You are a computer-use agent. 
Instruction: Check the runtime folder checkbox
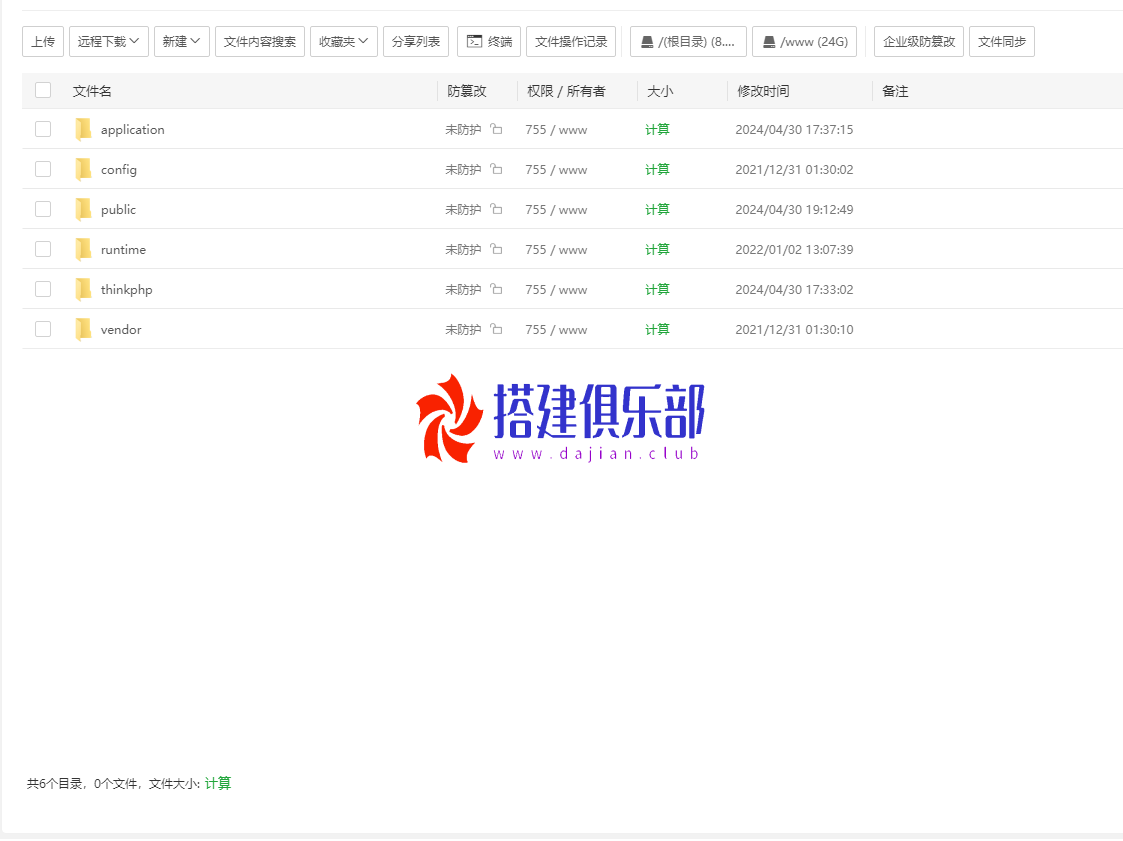click(x=43, y=249)
